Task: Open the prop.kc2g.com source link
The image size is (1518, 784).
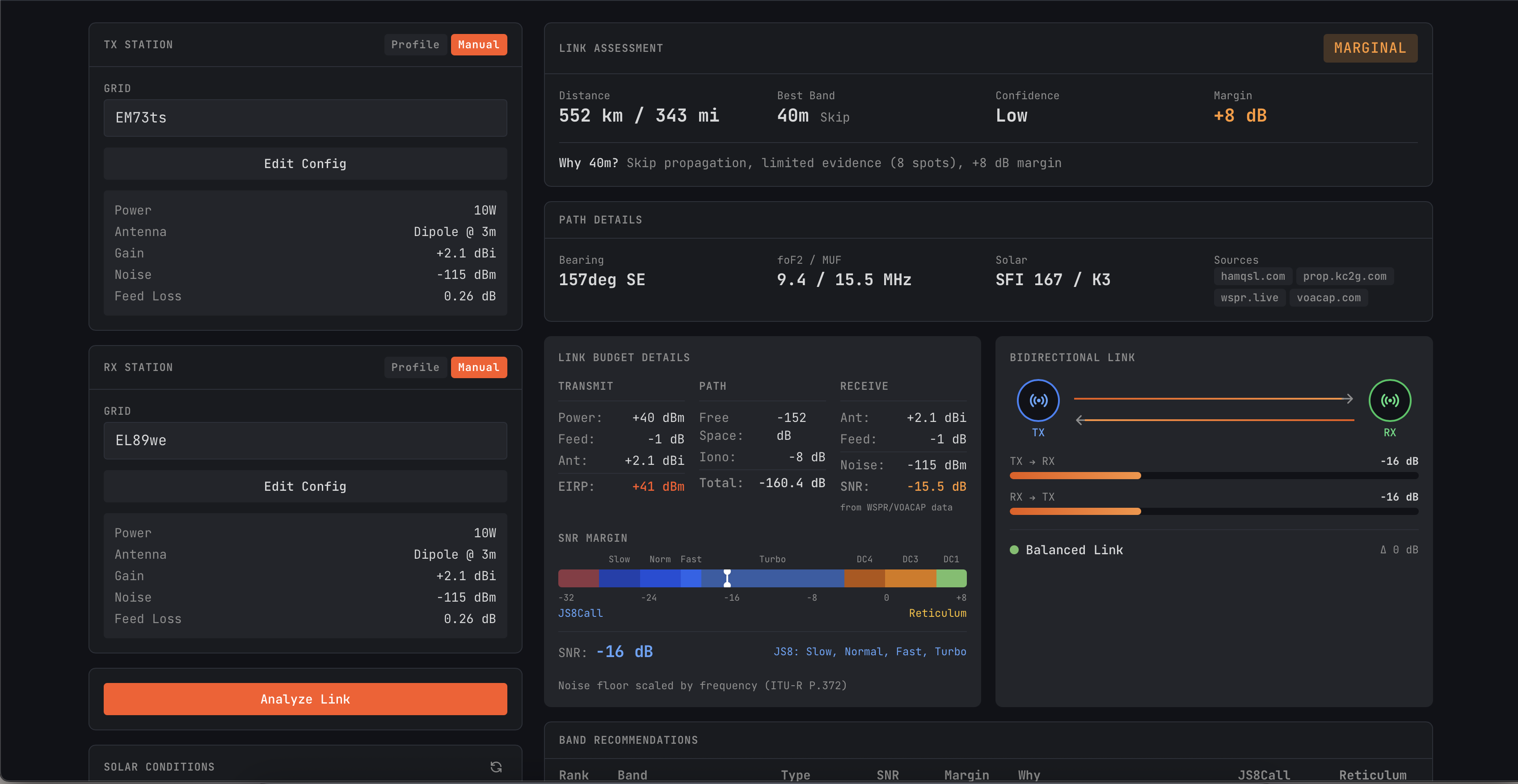Action: [1345, 276]
